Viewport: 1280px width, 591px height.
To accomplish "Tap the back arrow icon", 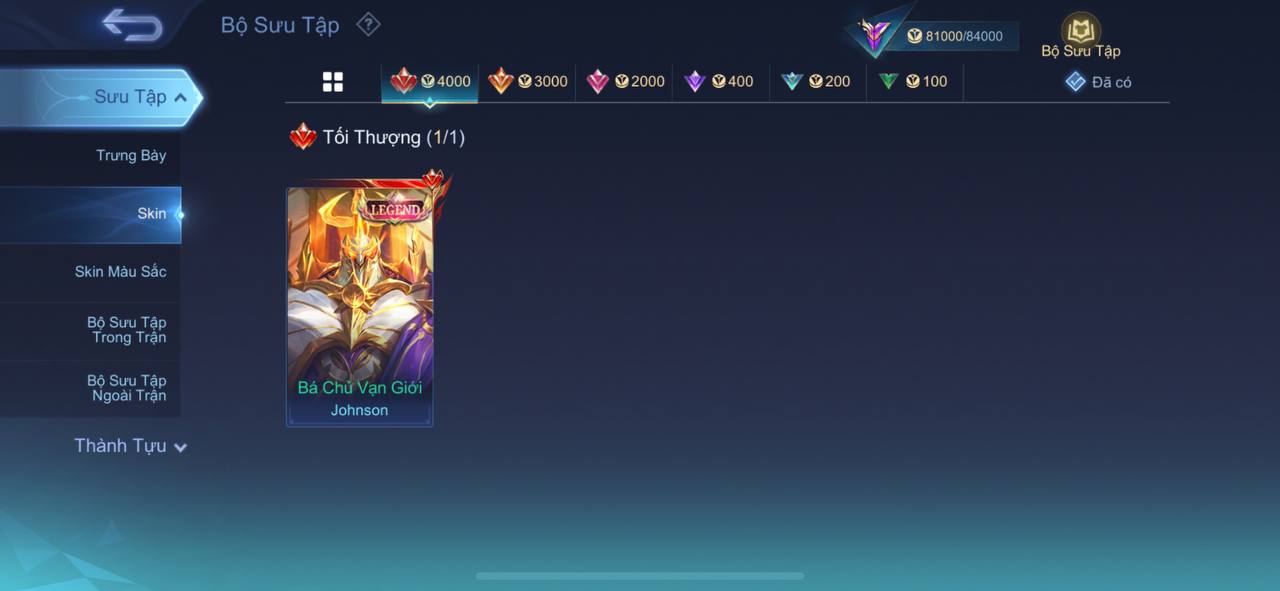I will 132,25.
